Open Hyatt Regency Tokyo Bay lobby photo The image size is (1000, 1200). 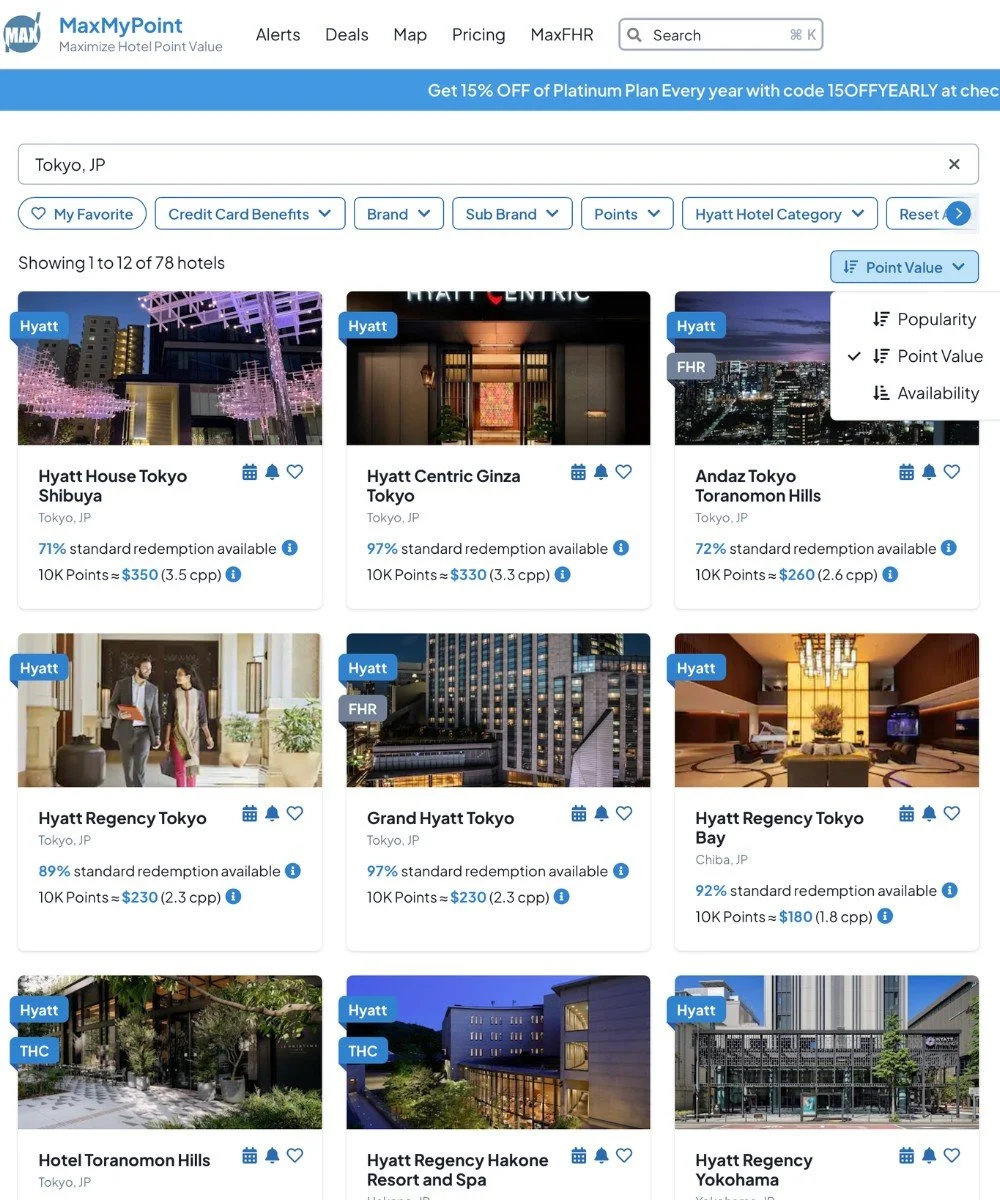click(x=827, y=710)
